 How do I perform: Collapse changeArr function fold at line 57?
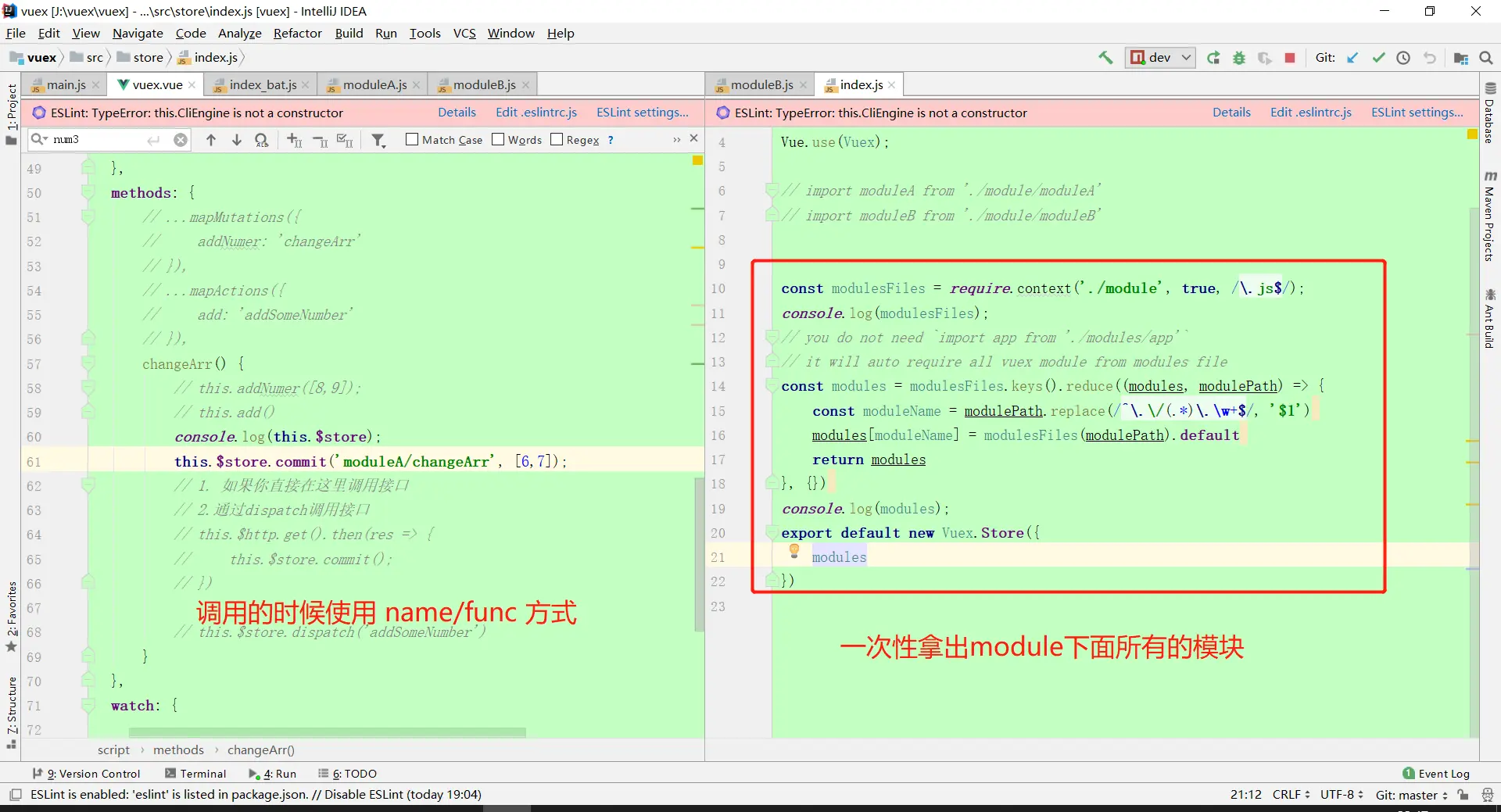[88, 364]
